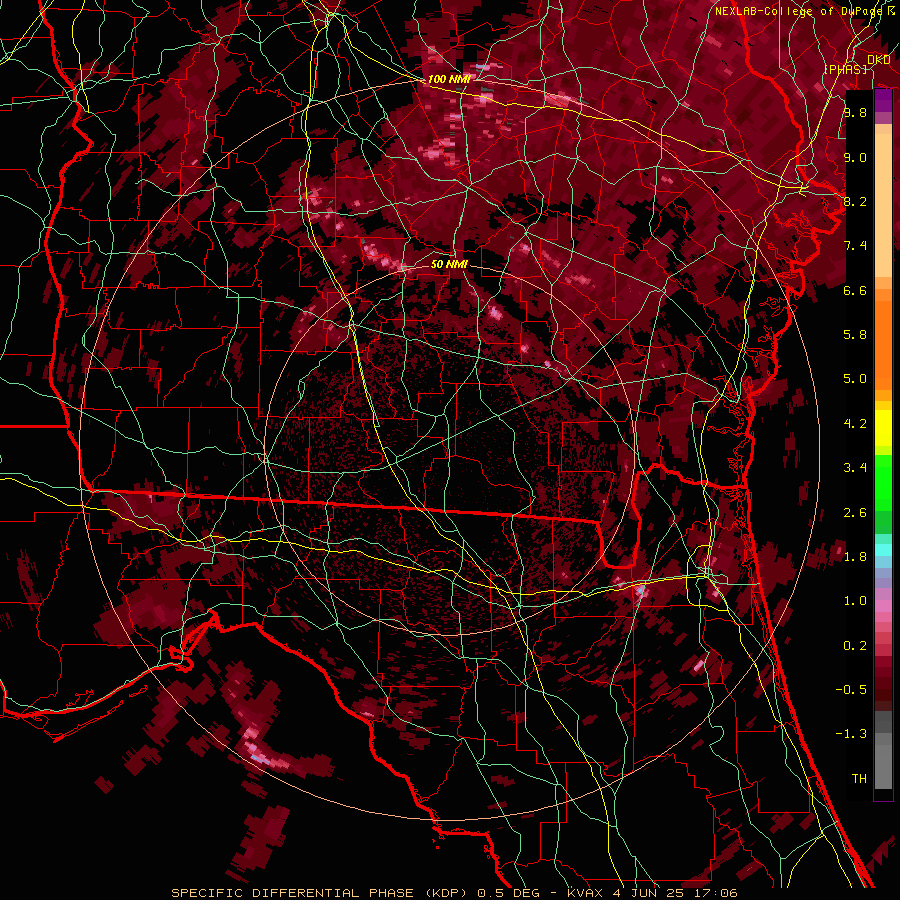Click the 7.4 value on the color scale

click(x=855, y=246)
